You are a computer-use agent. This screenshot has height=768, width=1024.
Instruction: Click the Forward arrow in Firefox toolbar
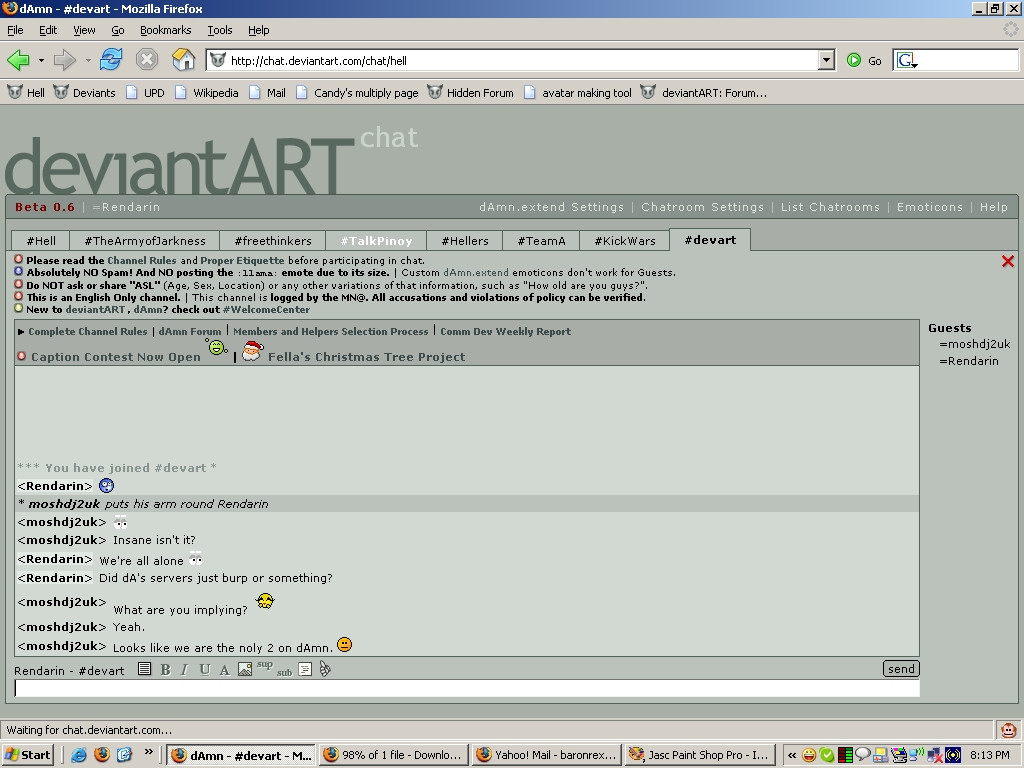[x=65, y=61]
